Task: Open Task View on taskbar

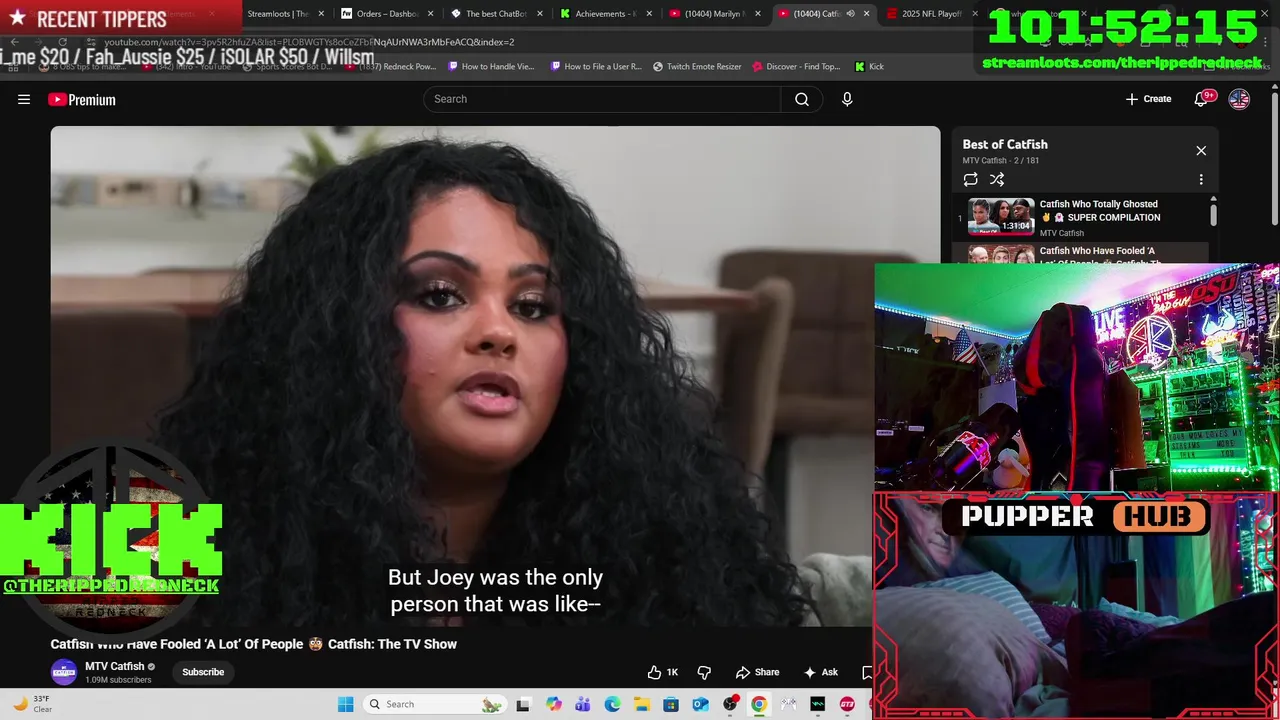Action: (x=523, y=704)
